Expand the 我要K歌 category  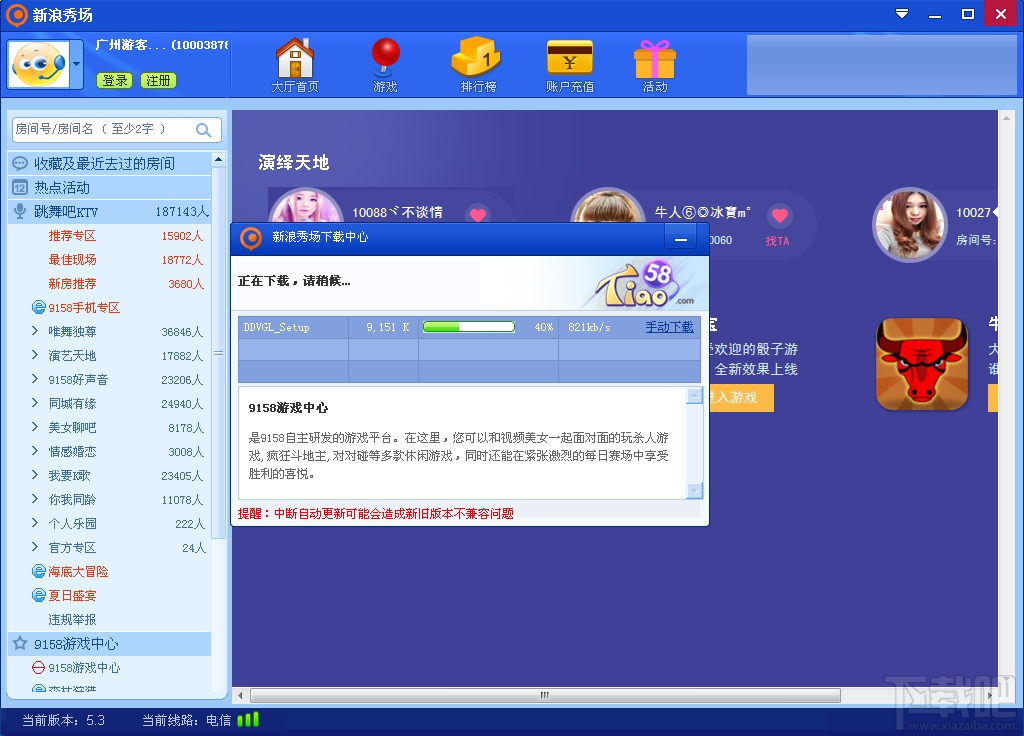pos(35,475)
